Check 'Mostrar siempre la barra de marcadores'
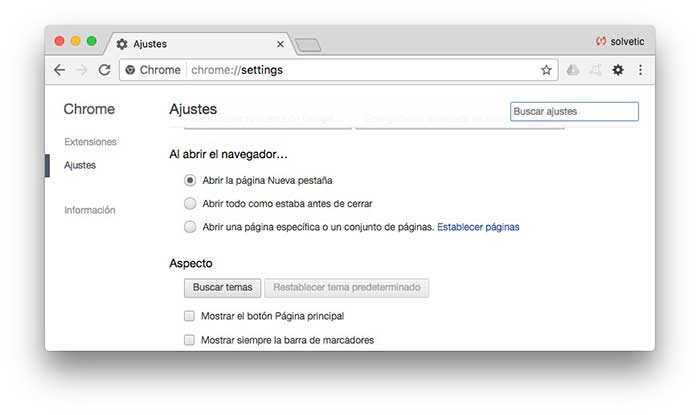 tap(189, 340)
